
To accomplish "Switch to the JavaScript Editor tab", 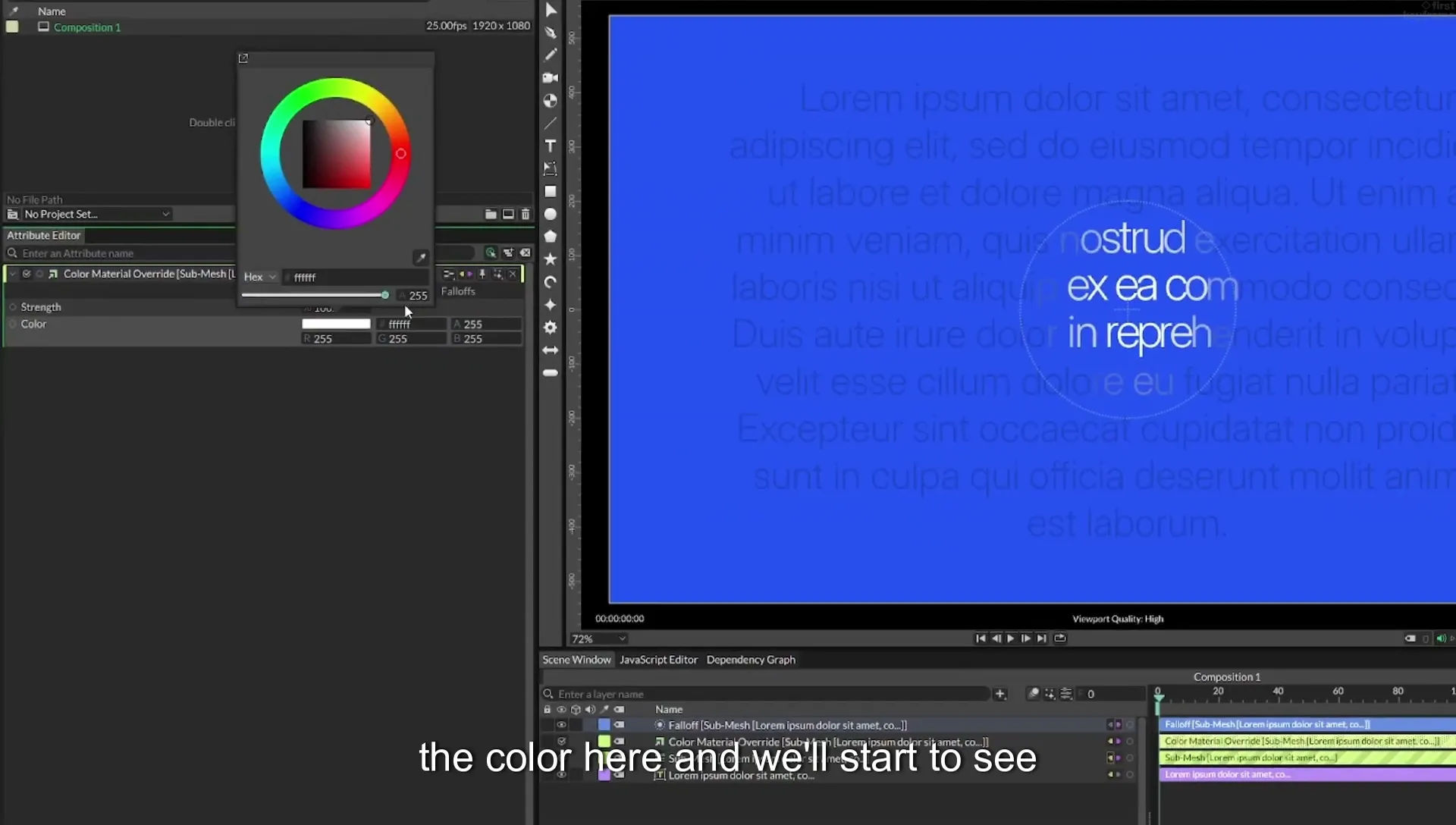I will (658, 660).
